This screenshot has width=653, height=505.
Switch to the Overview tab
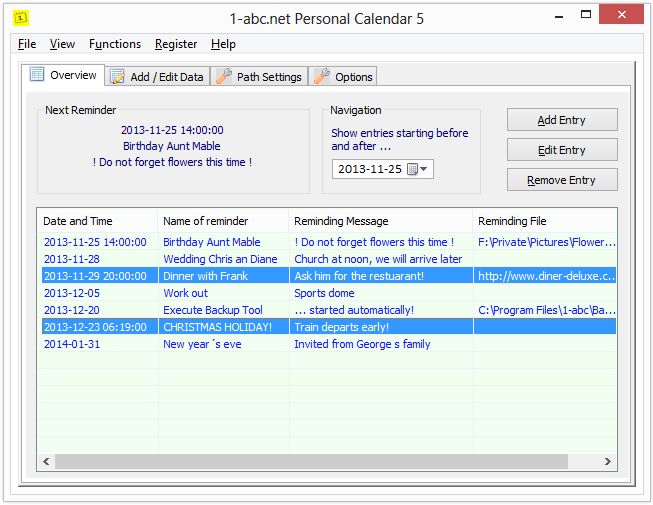coord(63,75)
